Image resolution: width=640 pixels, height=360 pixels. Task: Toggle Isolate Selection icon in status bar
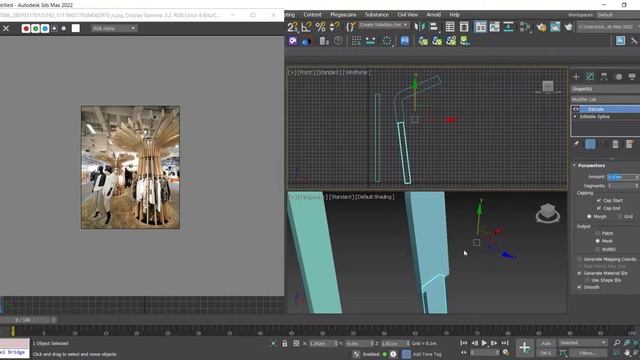[273, 343]
